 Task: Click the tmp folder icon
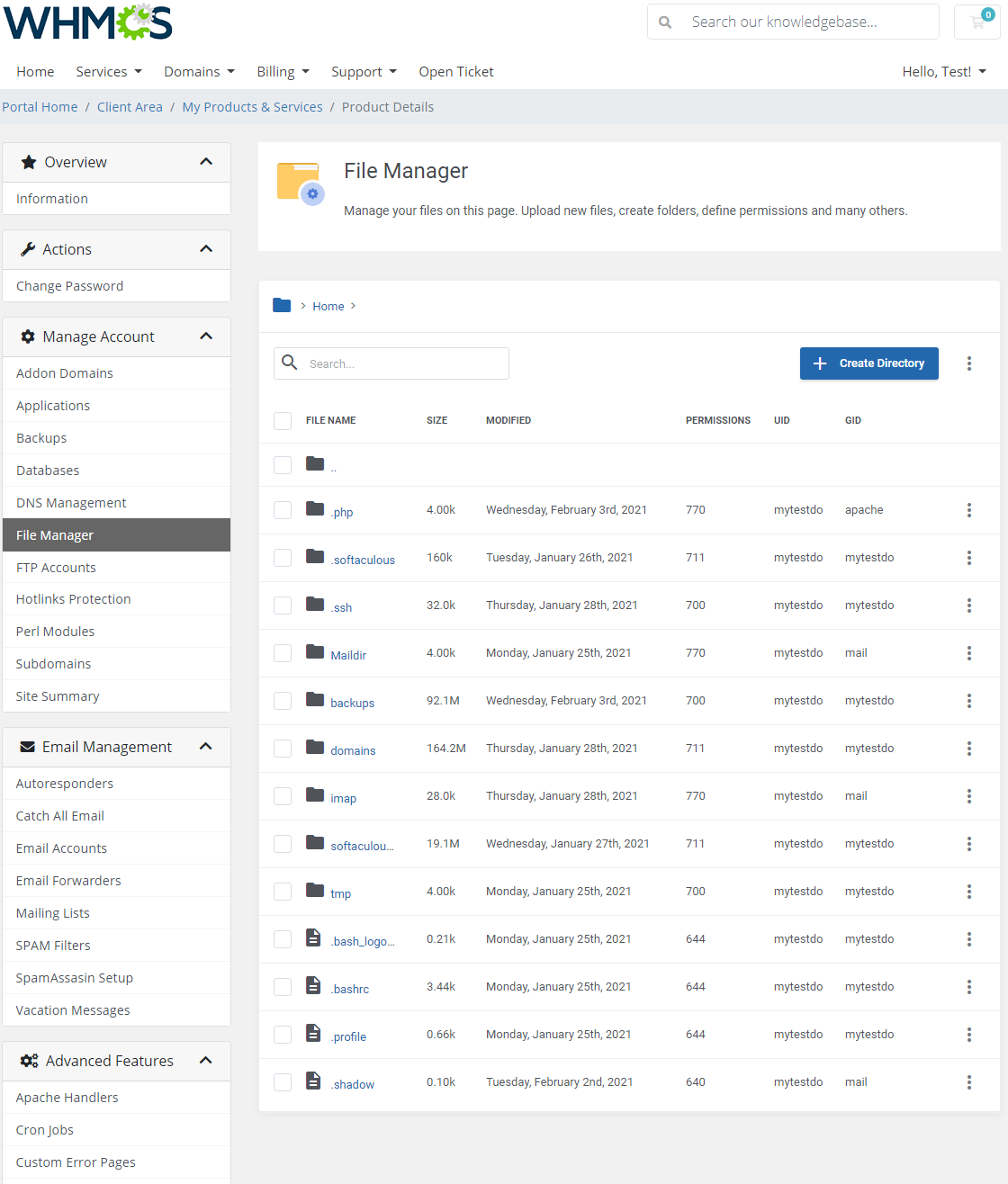[315, 889]
